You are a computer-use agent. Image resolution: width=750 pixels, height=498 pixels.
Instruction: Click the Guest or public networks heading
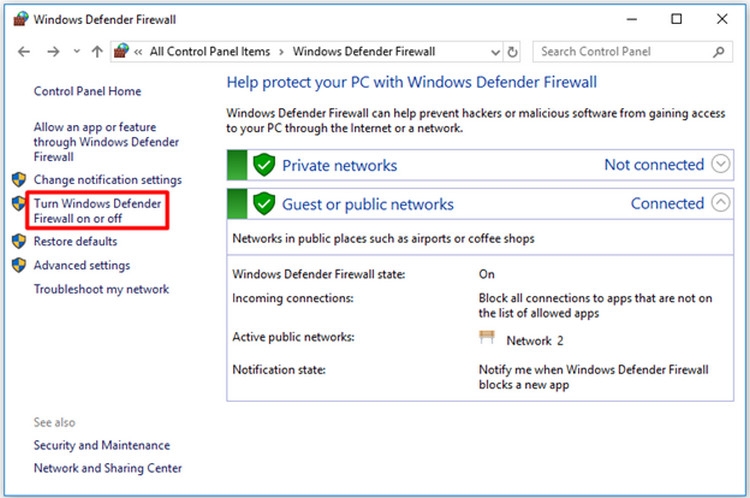(x=368, y=205)
